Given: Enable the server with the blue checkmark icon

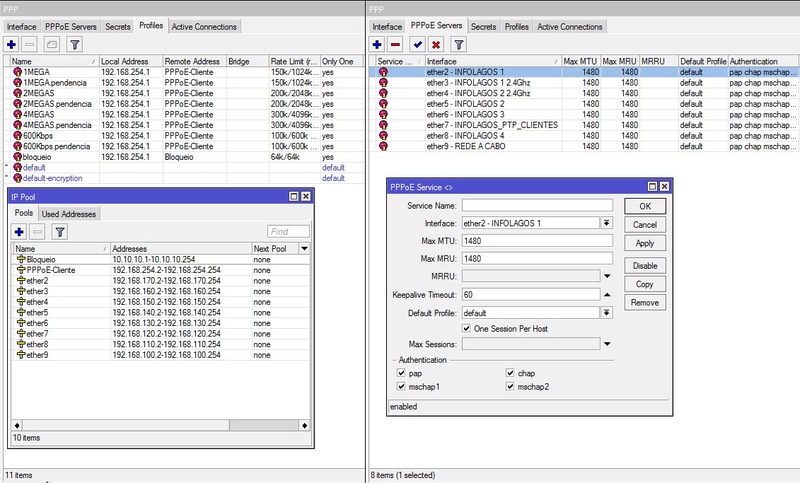Looking at the screenshot, I should tap(418, 45).
